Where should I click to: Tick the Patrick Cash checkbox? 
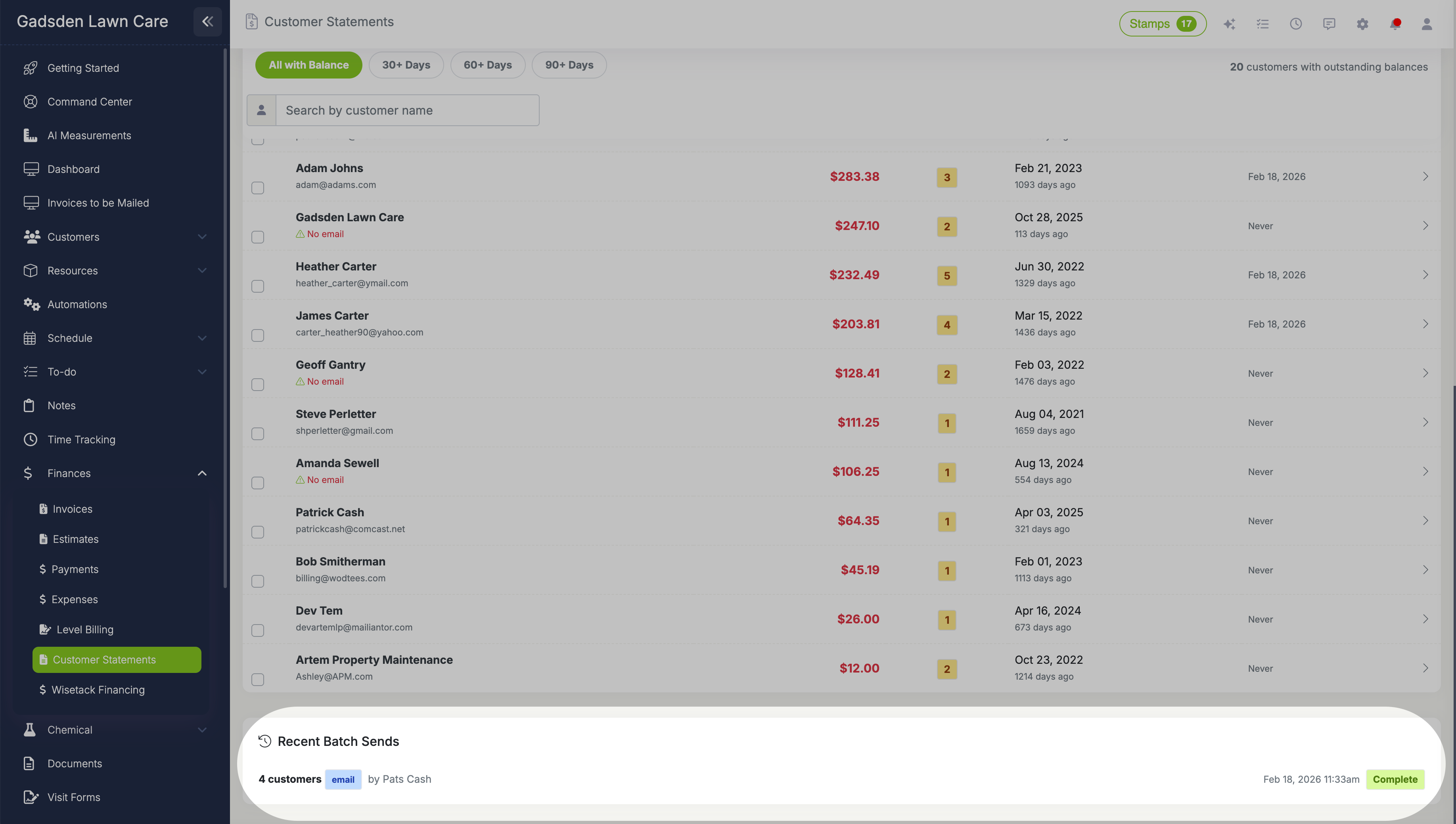tap(257, 532)
